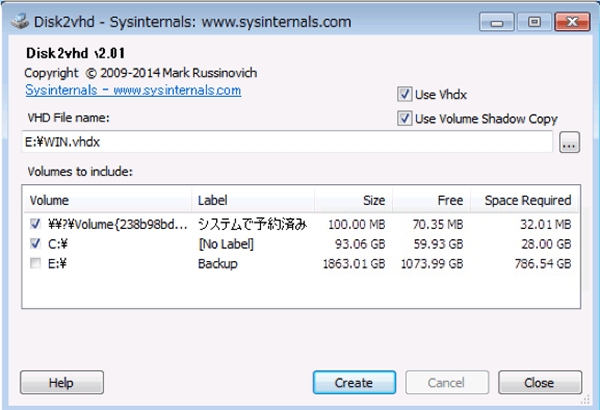600x410 pixels.
Task: Click the Close button at bottom
Action: tap(539, 382)
